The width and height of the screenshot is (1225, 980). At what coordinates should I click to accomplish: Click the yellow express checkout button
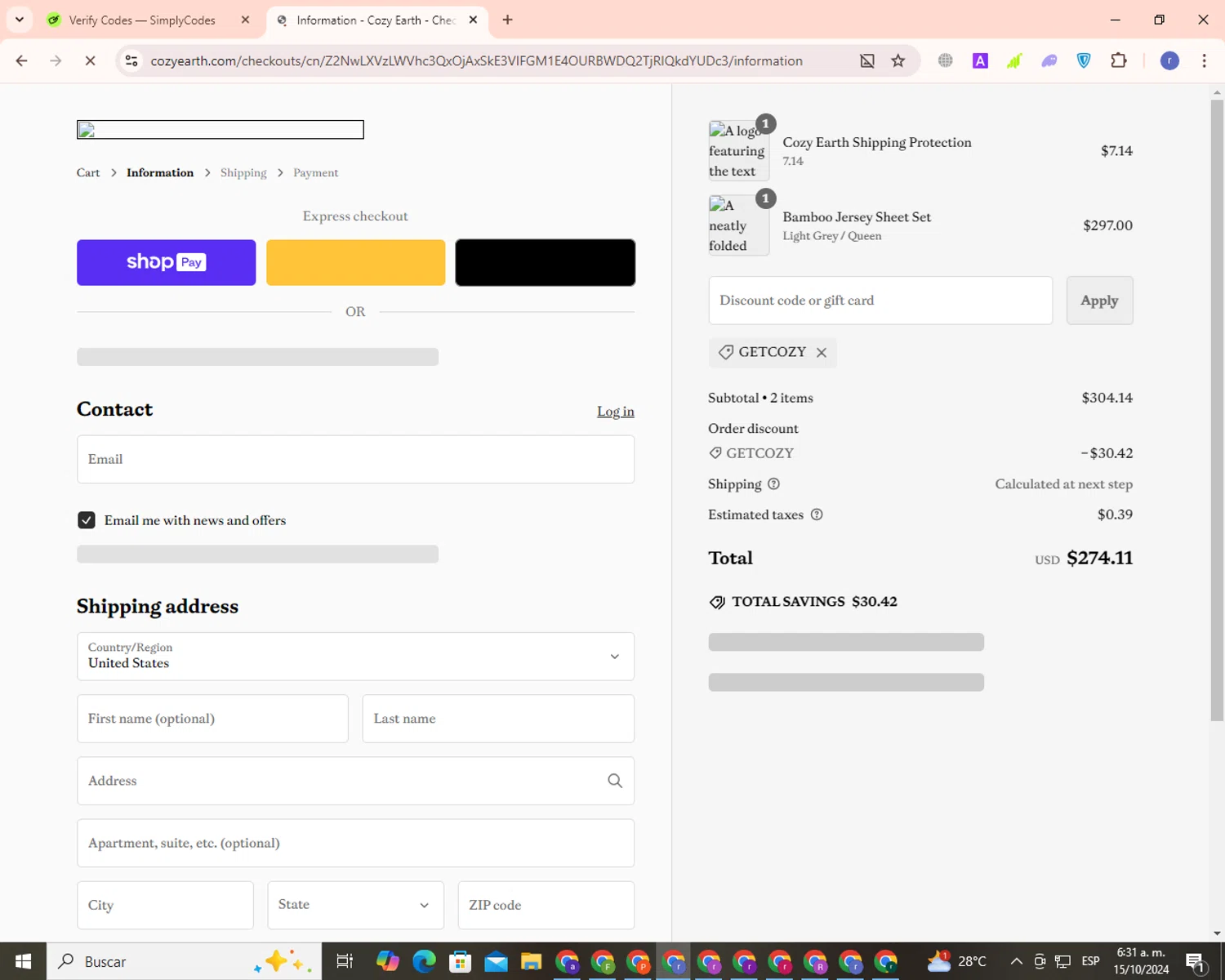click(x=355, y=262)
